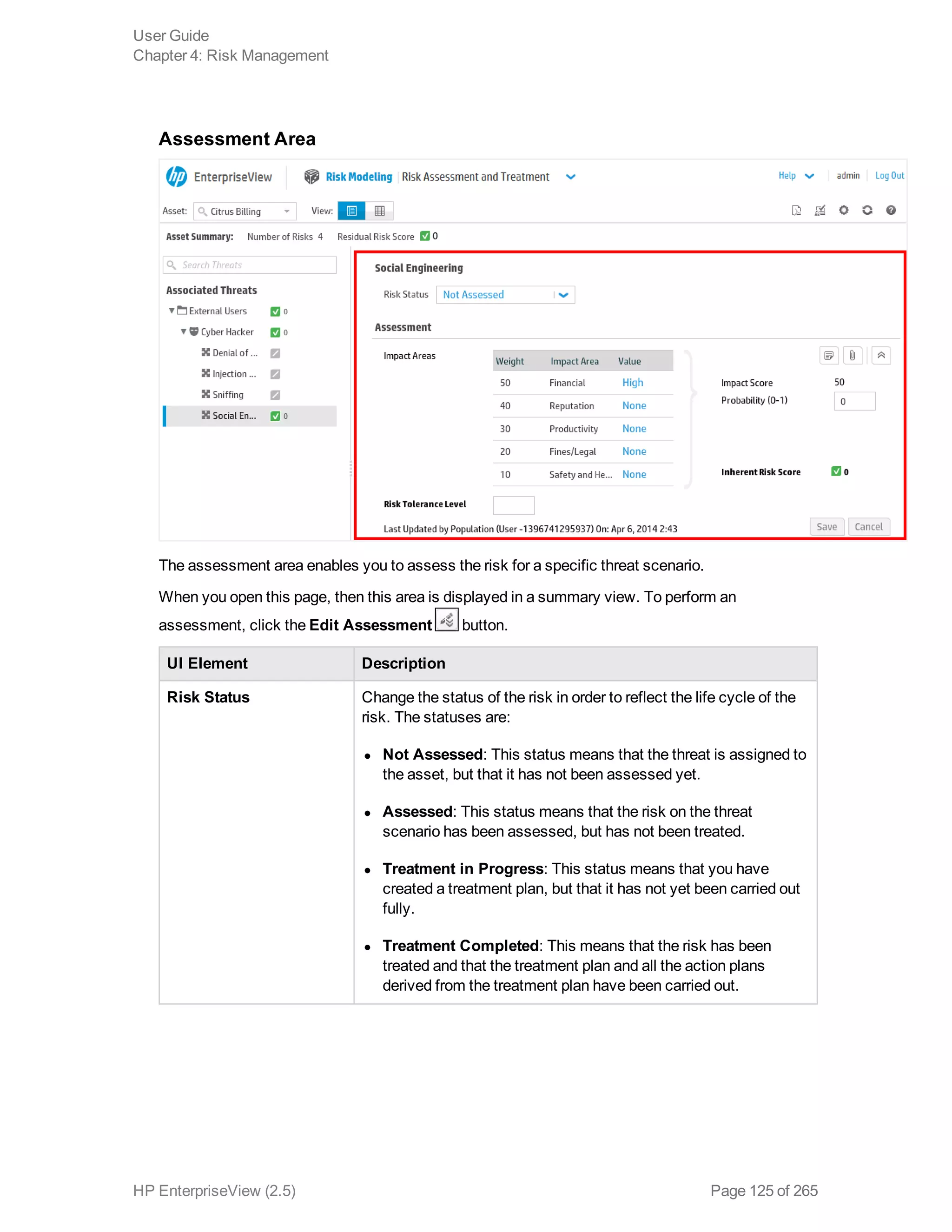
Task: Select the Sniffing threat row
Action: [x=250, y=395]
